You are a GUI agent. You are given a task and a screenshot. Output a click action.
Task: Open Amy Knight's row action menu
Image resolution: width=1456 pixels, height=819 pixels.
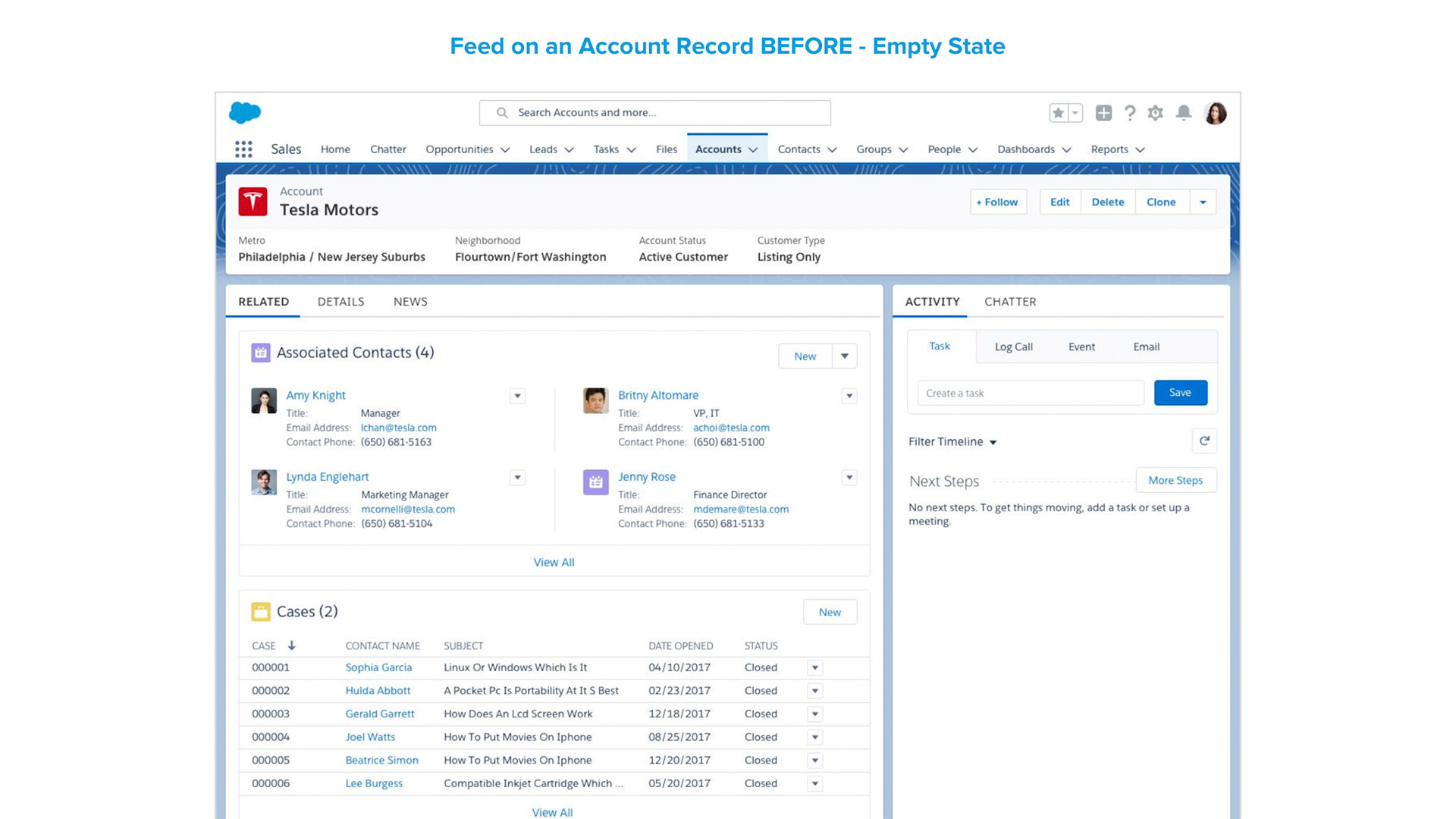pos(517,396)
